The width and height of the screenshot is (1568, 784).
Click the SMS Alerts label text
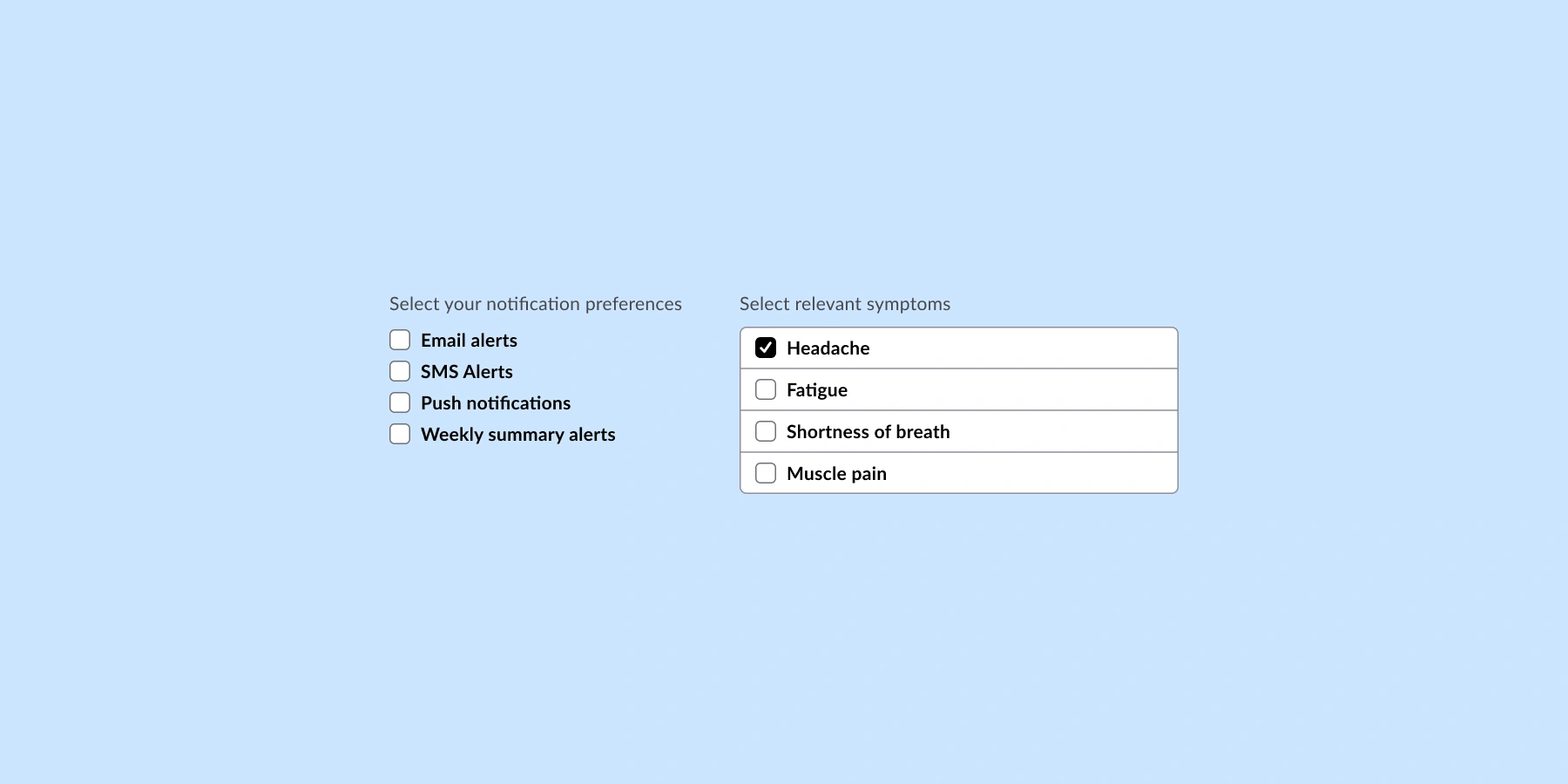466,371
